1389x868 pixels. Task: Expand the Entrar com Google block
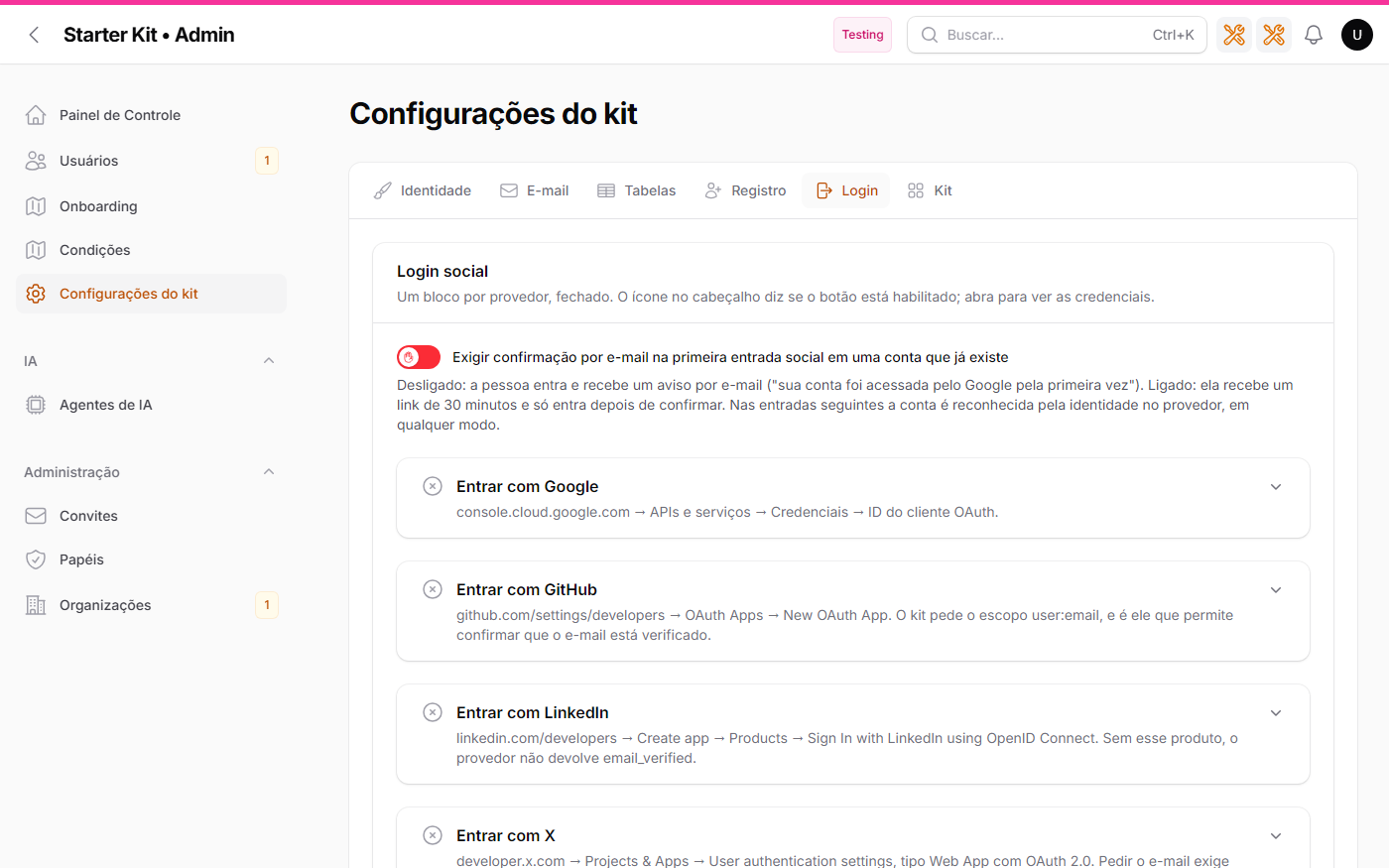[x=1276, y=486]
